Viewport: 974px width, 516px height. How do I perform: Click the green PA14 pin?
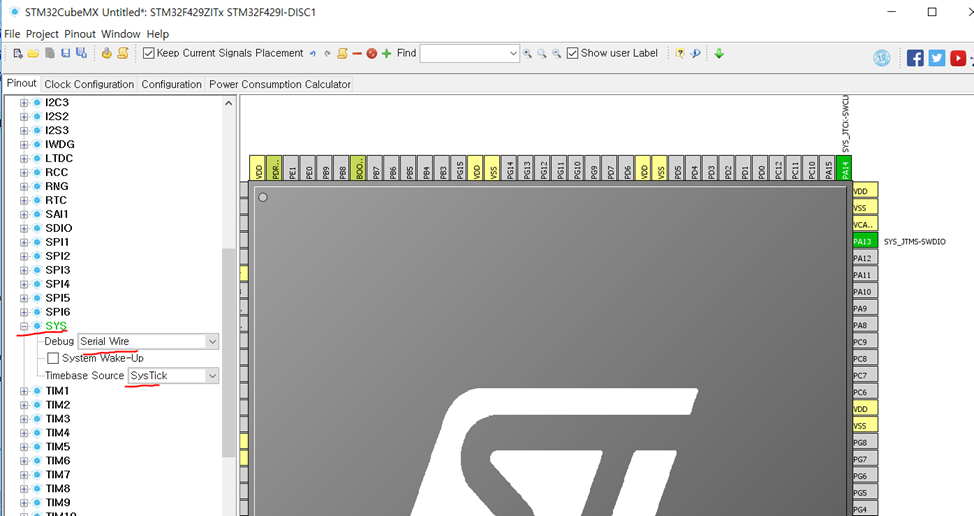click(x=844, y=168)
